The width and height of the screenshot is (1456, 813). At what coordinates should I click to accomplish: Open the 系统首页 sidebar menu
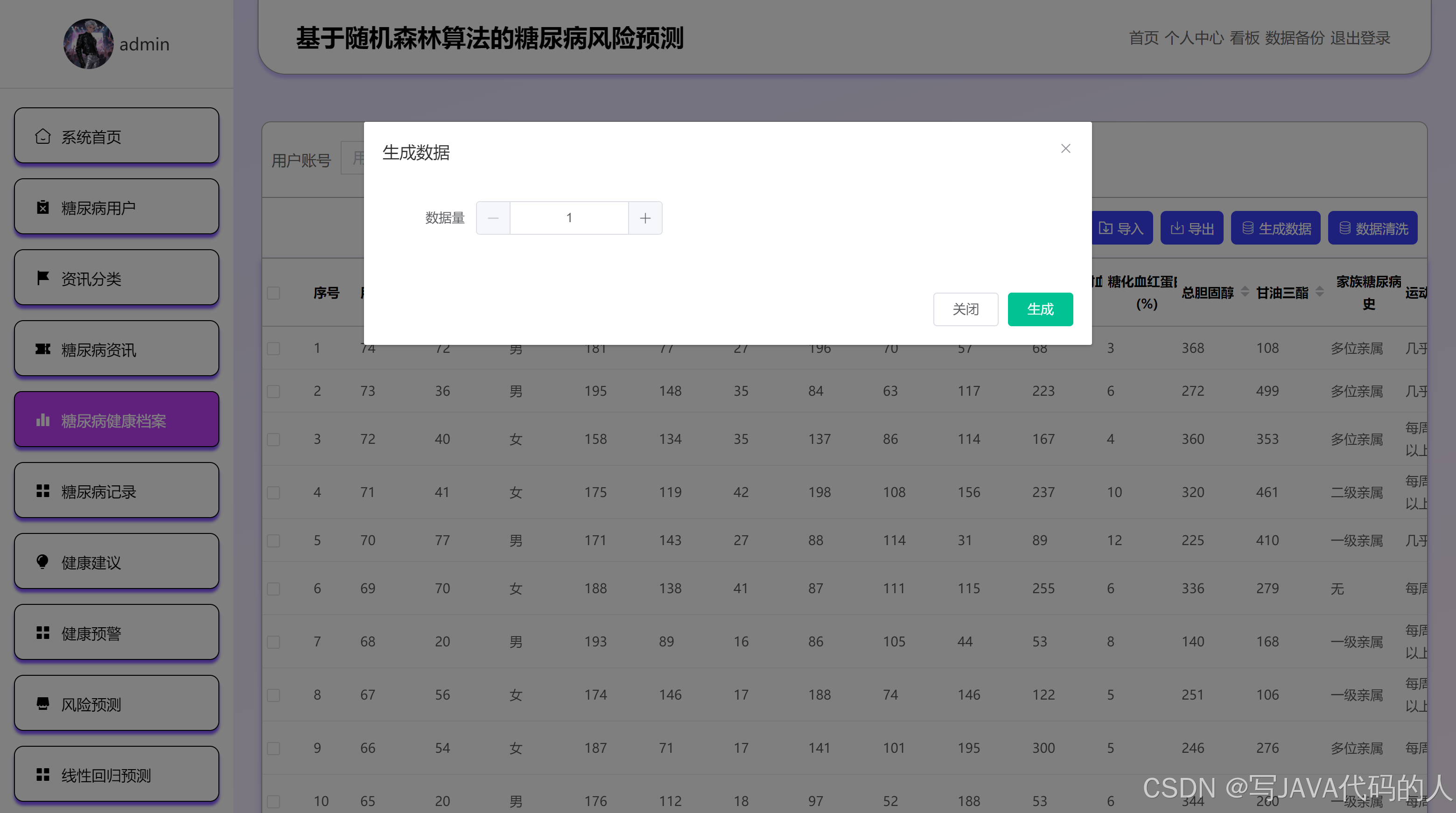coord(117,136)
